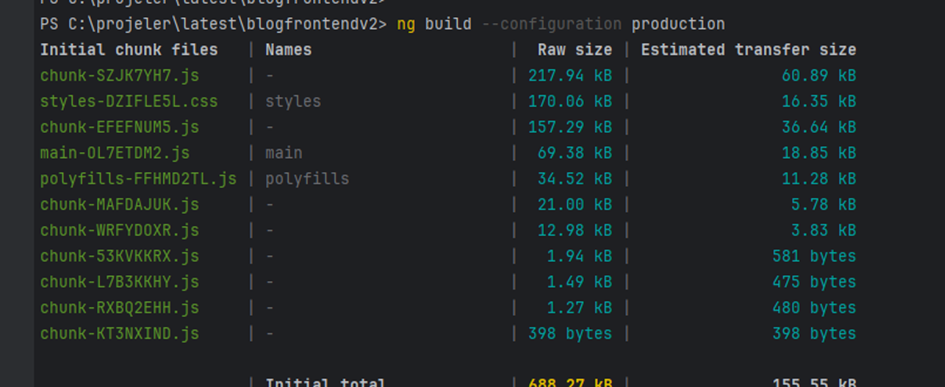Click file name main-OL7ETDM2.js

coord(115,154)
